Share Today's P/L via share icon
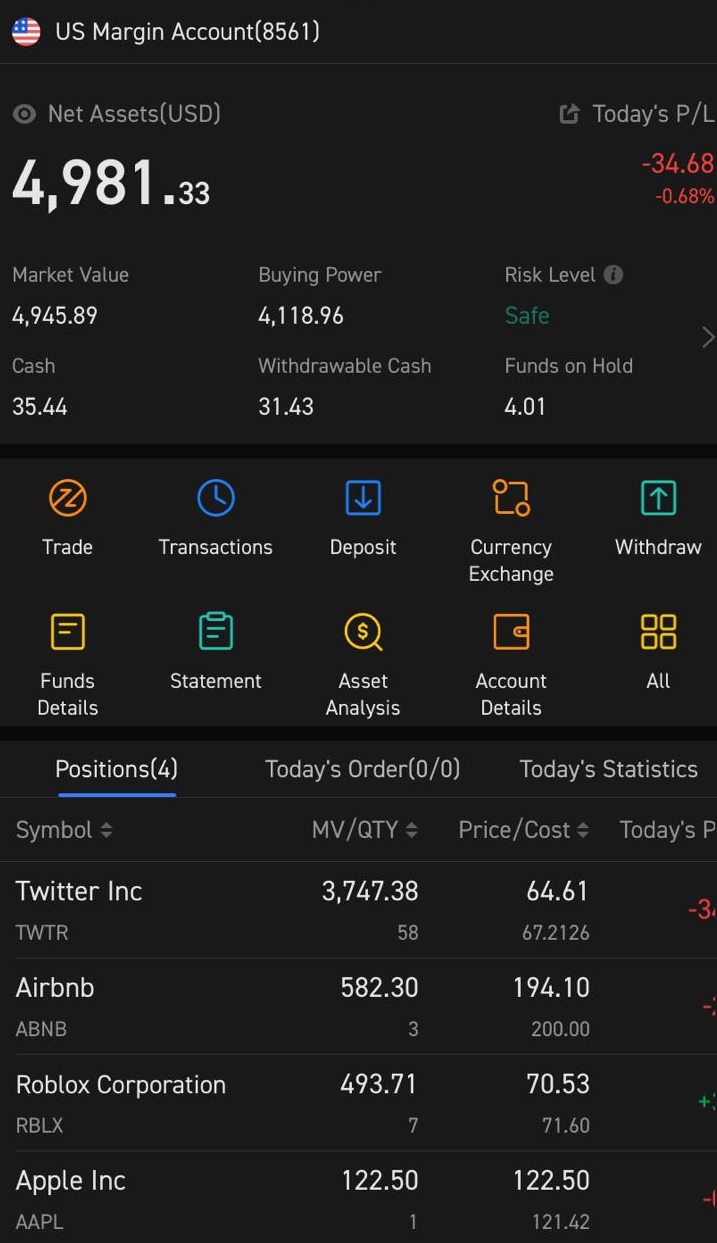Viewport: 717px width, 1243px height. (569, 114)
